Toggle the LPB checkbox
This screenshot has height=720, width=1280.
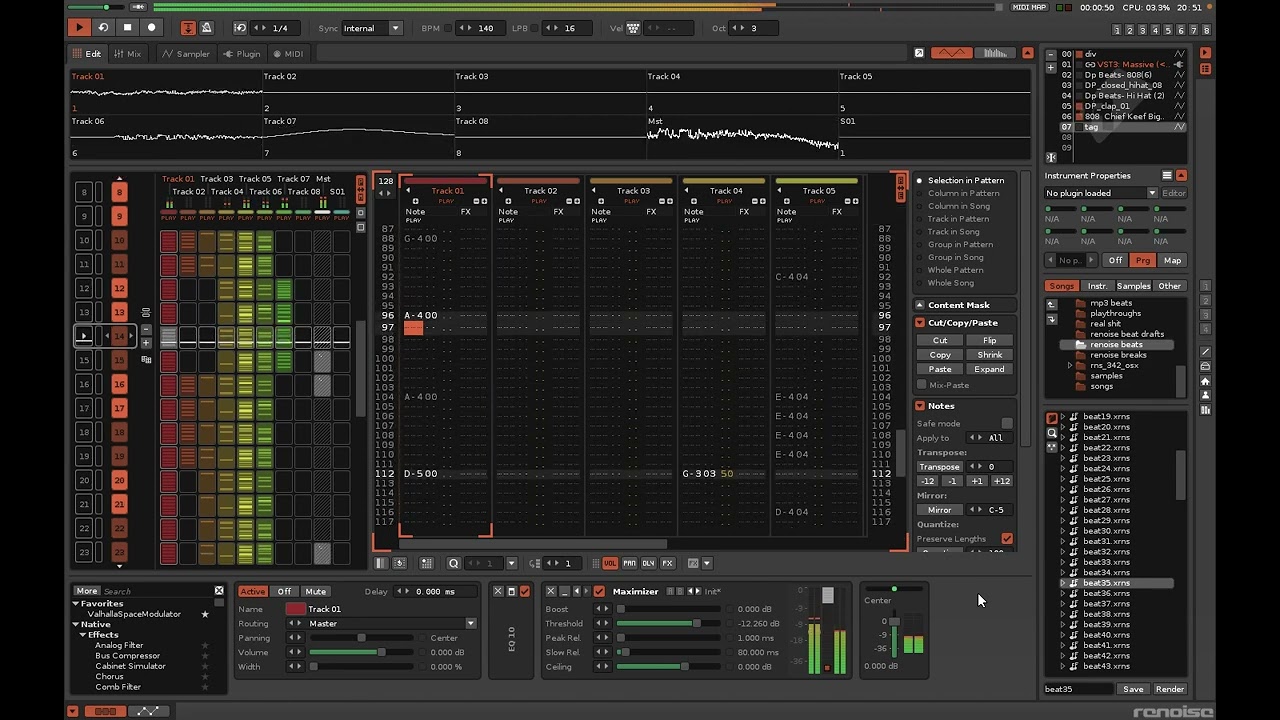[535, 28]
